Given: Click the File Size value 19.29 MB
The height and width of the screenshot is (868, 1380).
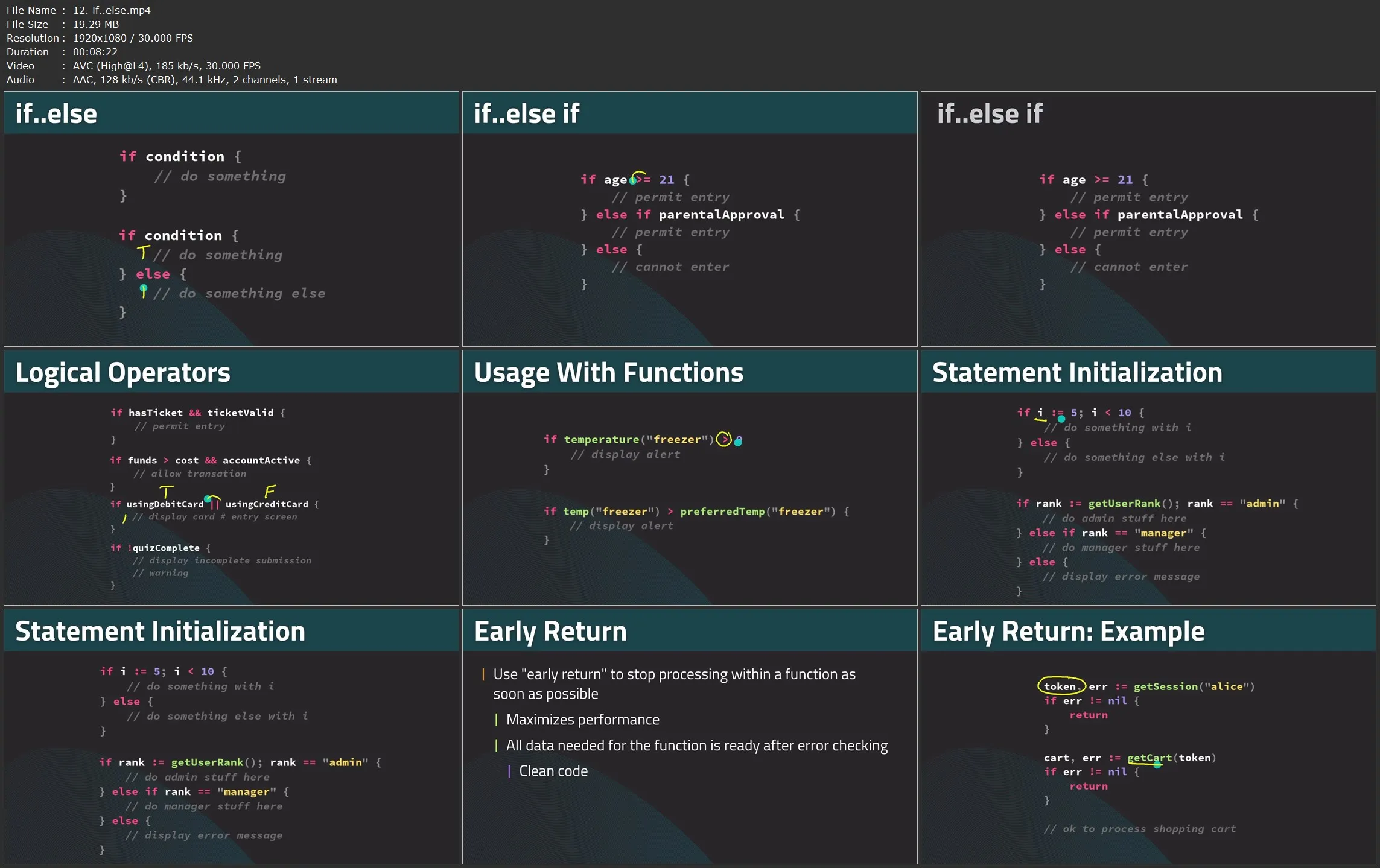Looking at the screenshot, I should (x=96, y=24).
